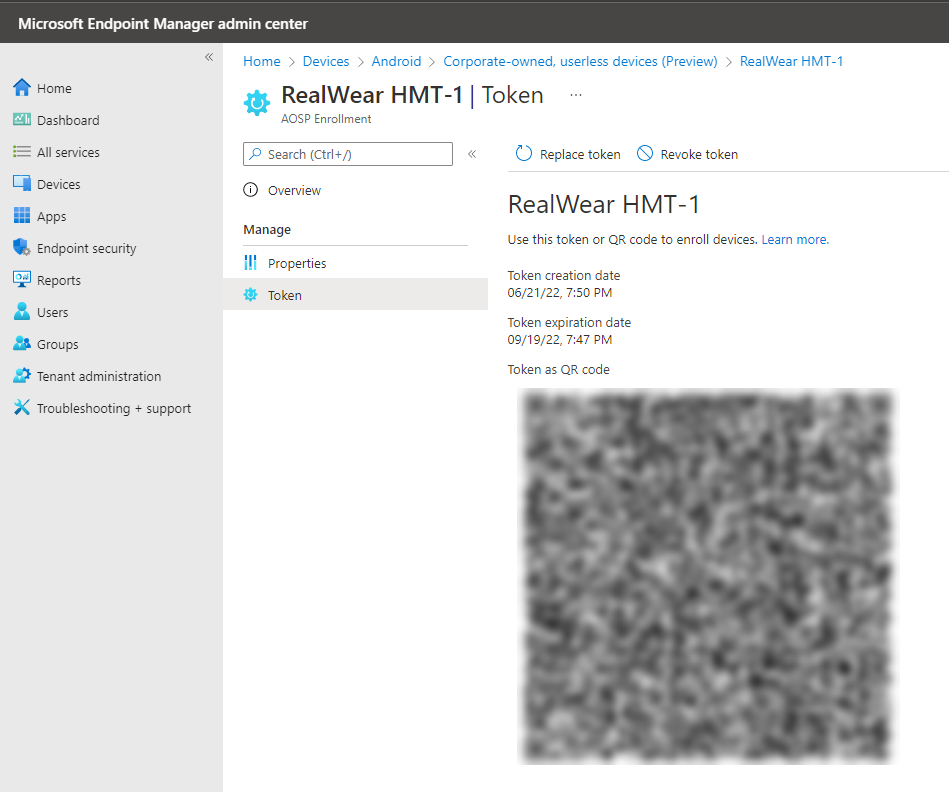Click the Users person icon

point(22,312)
